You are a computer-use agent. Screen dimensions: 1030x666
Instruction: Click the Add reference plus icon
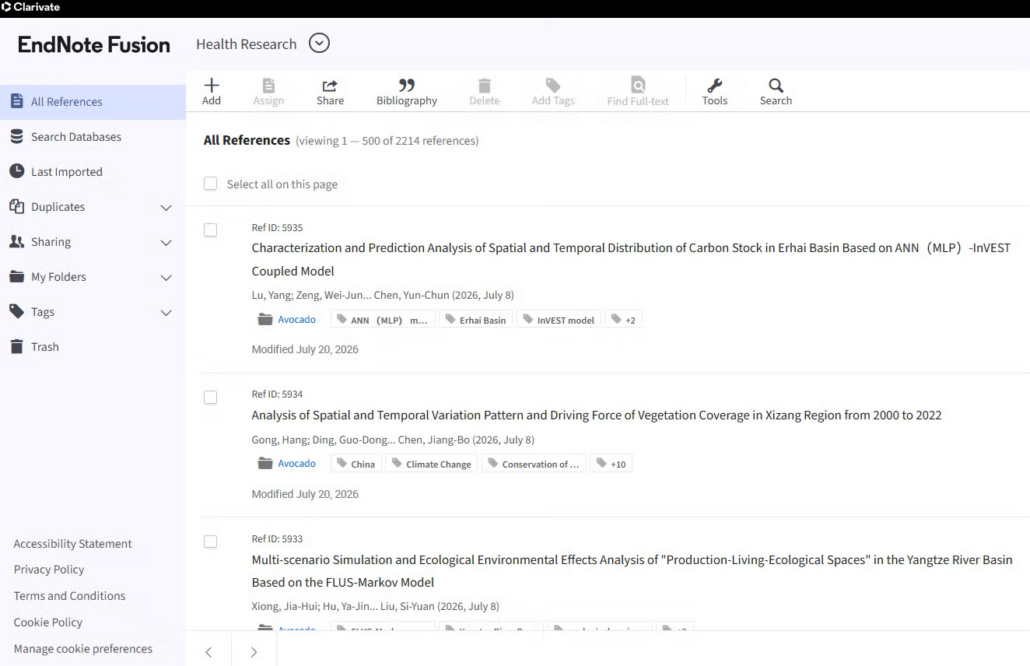click(212, 85)
